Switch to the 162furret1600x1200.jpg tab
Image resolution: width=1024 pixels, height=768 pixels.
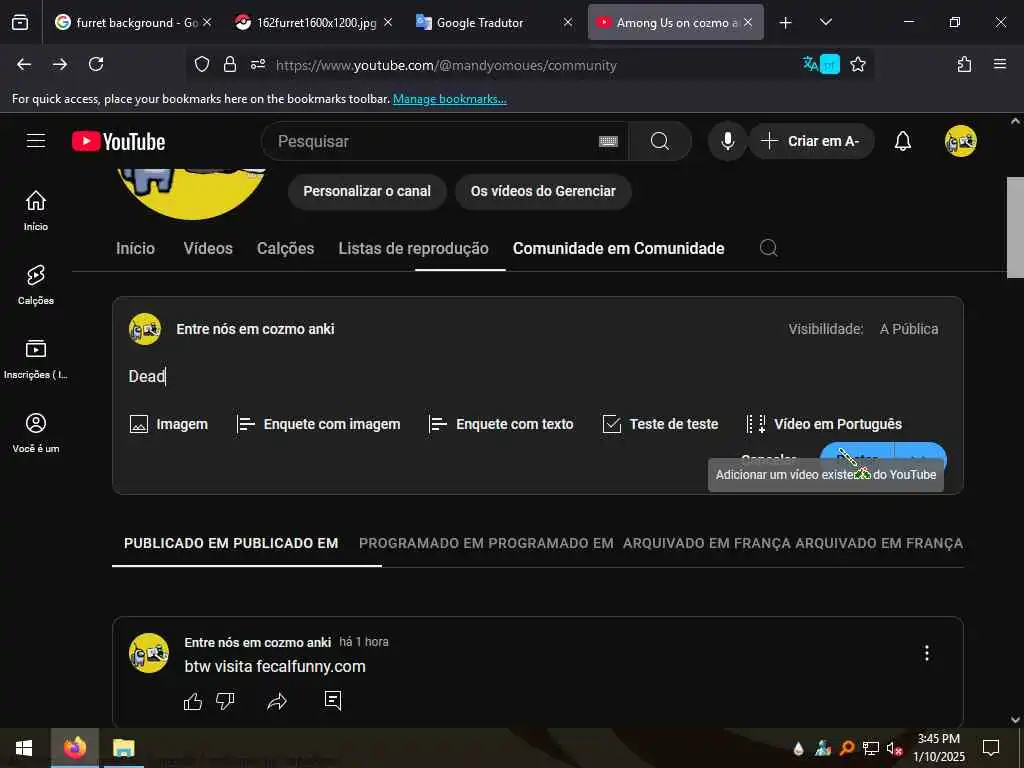313,22
